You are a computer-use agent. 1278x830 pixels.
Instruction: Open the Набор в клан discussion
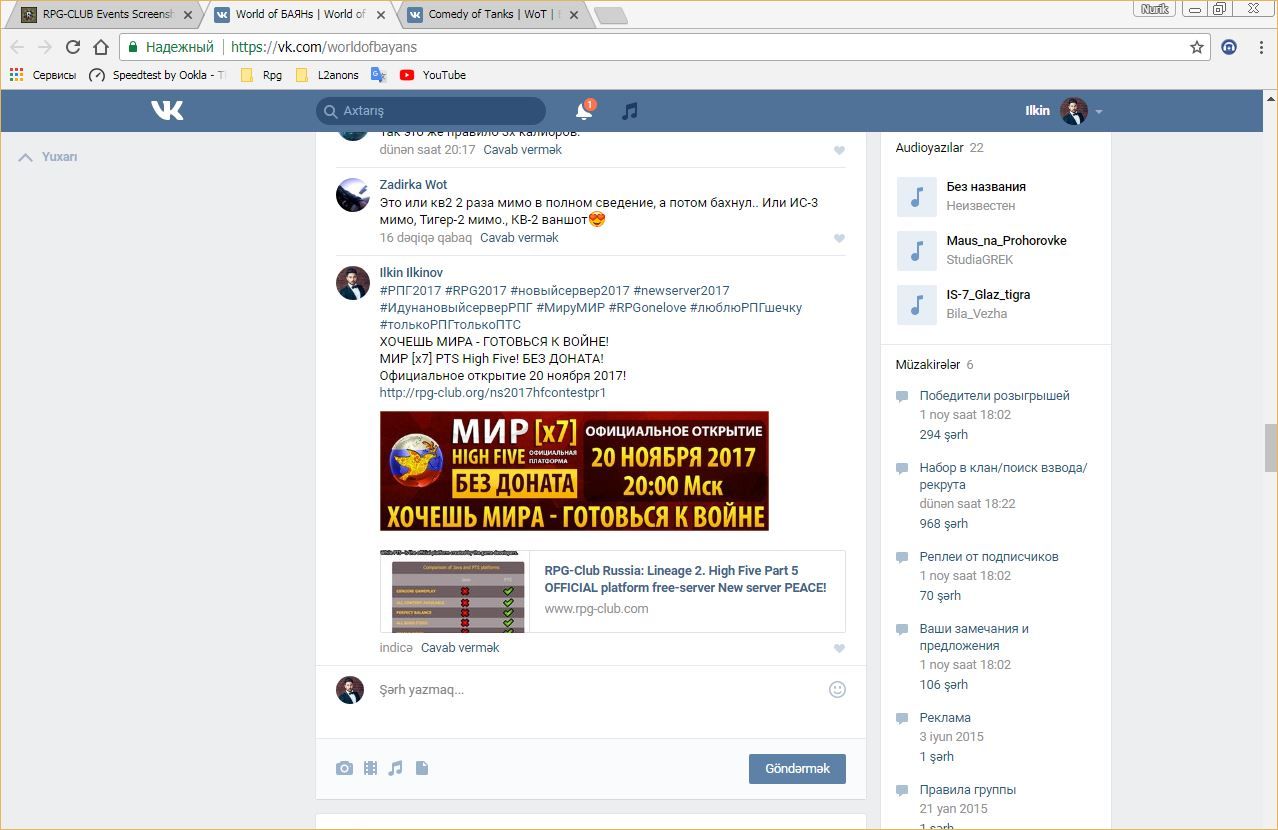(1003, 476)
